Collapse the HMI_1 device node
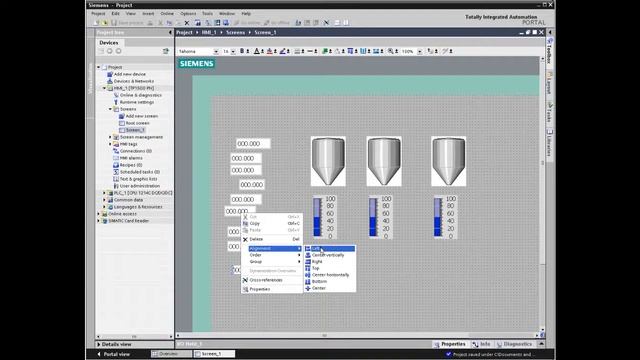The height and width of the screenshot is (360, 640). [104, 88]
